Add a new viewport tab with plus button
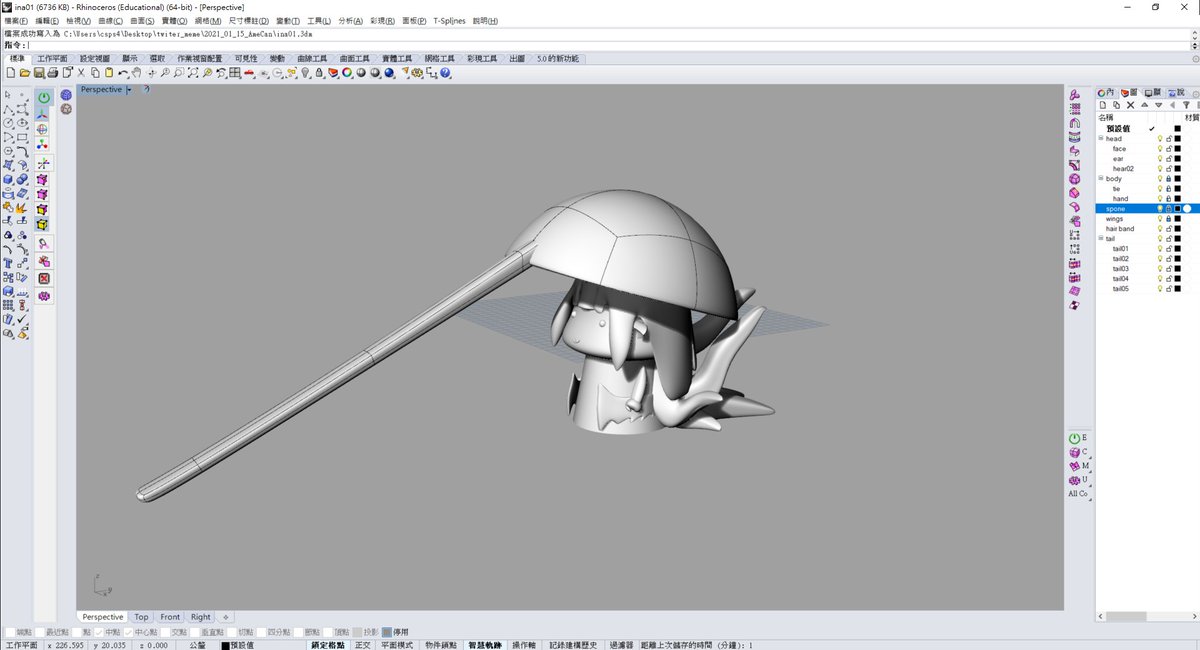 pos(226,617)
